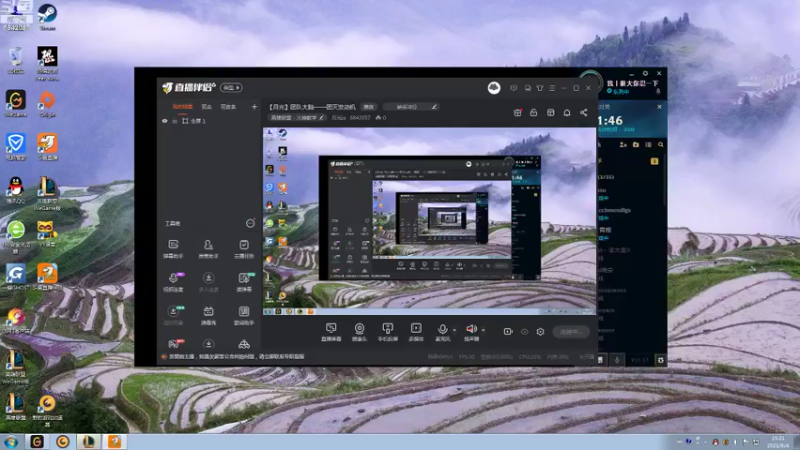Toggle visibility eye for 全屏 1 source
The image size is (800, 450).
(164, 121)
